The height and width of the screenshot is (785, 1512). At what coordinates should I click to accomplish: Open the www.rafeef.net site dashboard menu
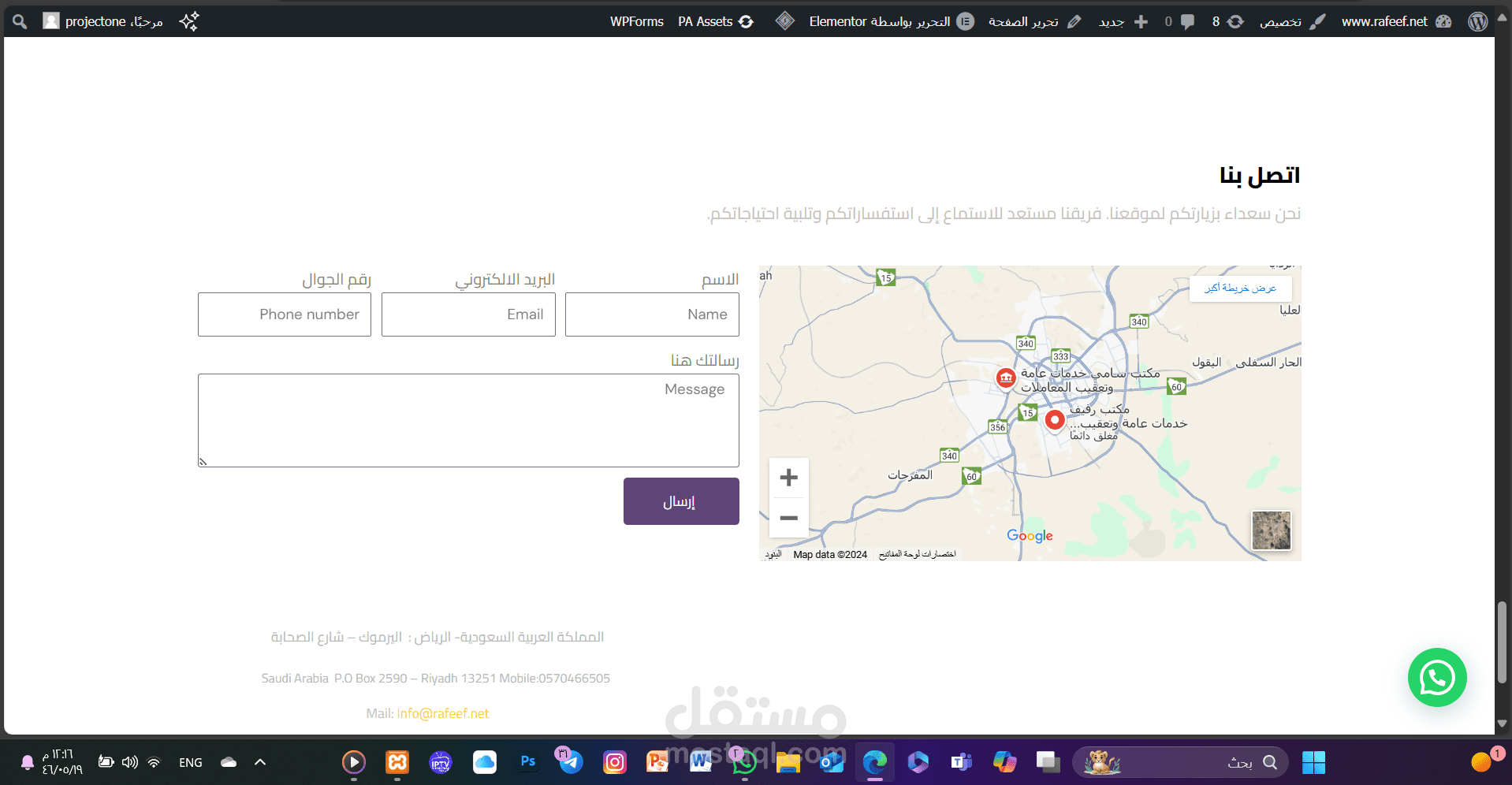click(x=1396, y=21)
